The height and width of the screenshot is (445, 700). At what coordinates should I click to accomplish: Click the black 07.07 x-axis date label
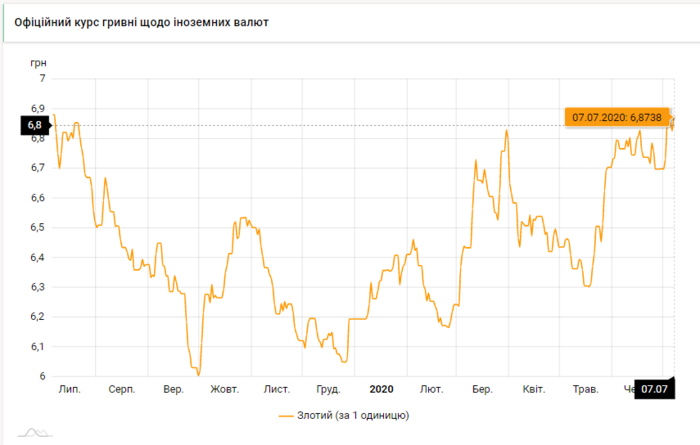tap(655, 389)
